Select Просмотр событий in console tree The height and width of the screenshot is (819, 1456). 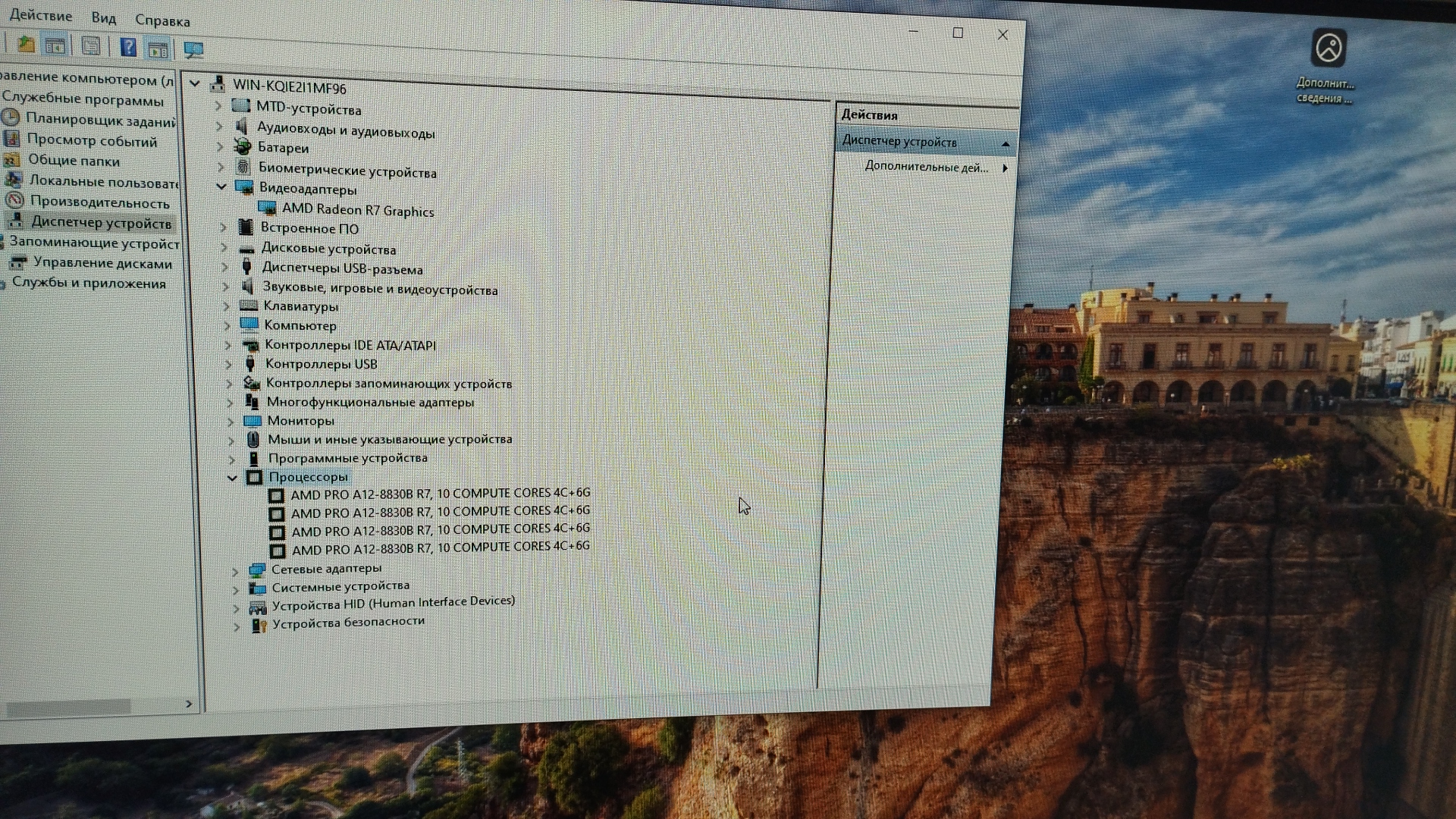point(92,141)
